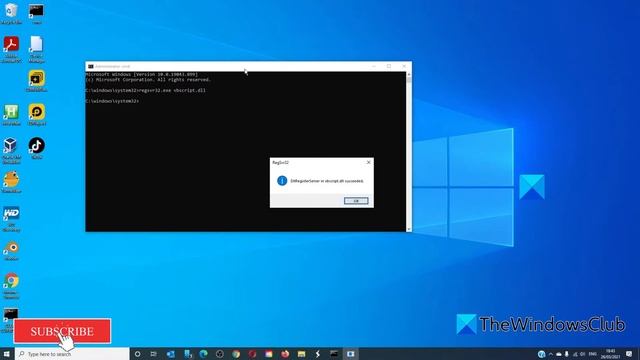Image resolution: width=640 pixels, height=360 pixels.
Task: Open the Blender desktop shortcut
Action: [11, 250]
